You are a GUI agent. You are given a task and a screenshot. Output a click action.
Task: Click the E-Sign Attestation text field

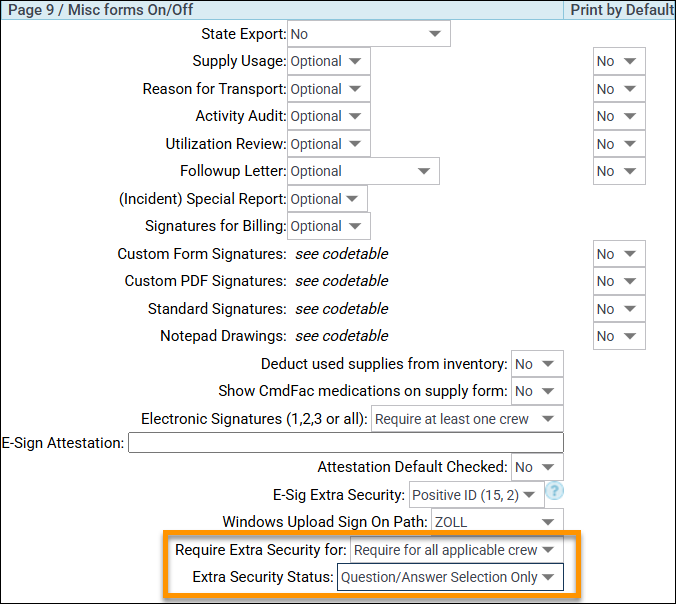coord(345,443)
